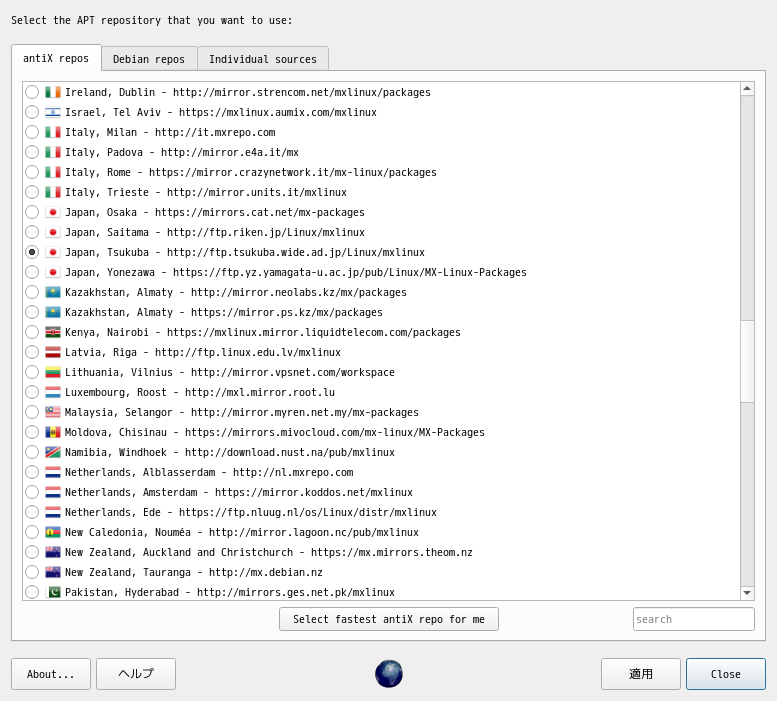Pick the Netherlands, Amsterdam radio button

pos(32,492)
